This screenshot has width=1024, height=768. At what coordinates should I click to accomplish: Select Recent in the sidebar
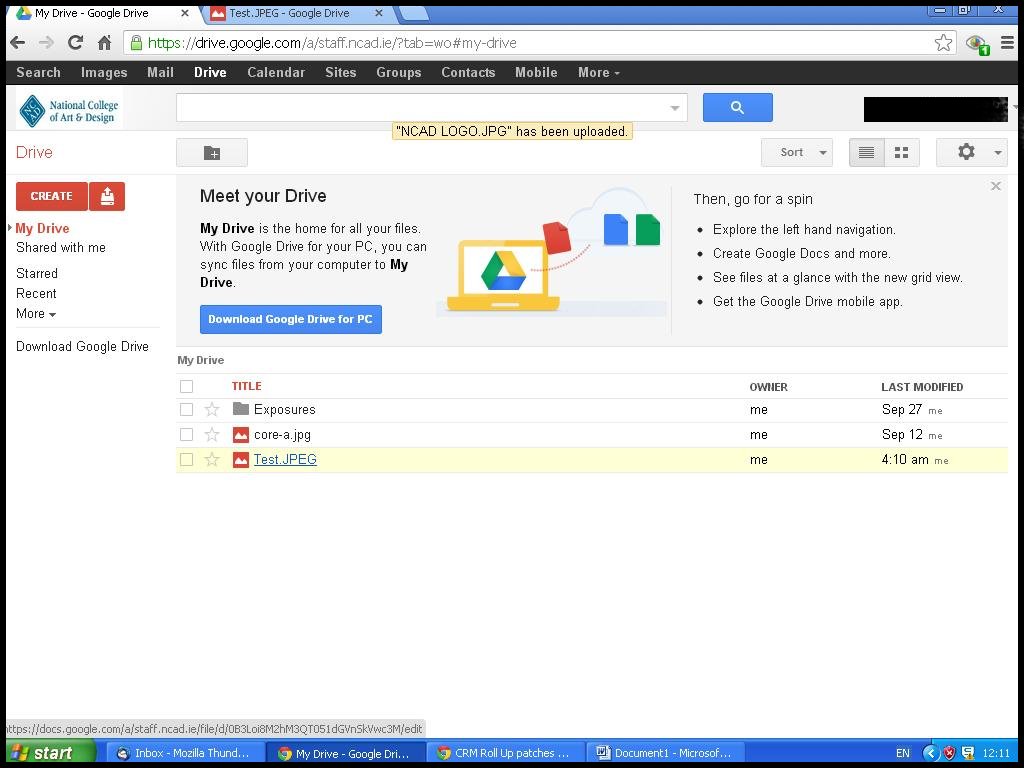pyautogui.click(x=36, y=294)
